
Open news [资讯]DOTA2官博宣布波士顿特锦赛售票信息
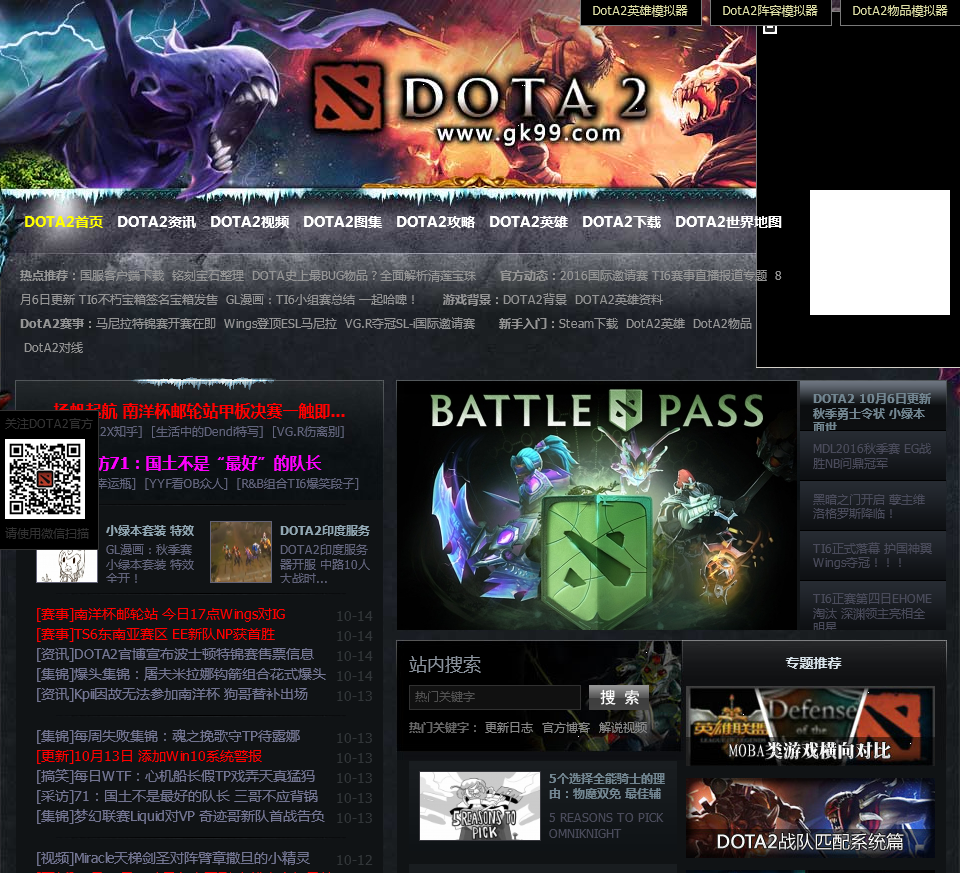pyautogui.click(x=175, y=654)
